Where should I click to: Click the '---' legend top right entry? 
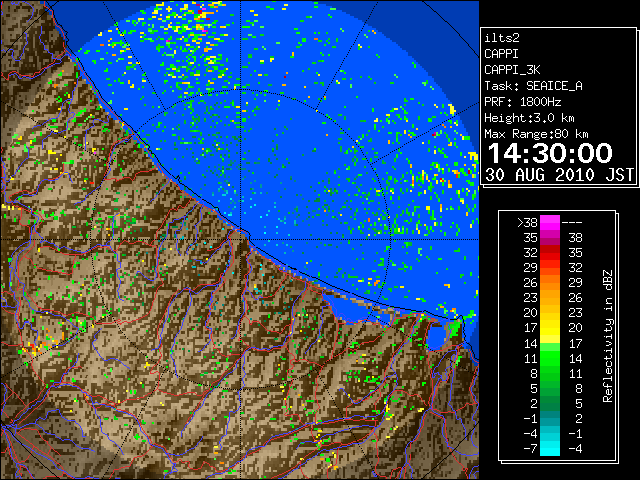[x=572, y=223]
